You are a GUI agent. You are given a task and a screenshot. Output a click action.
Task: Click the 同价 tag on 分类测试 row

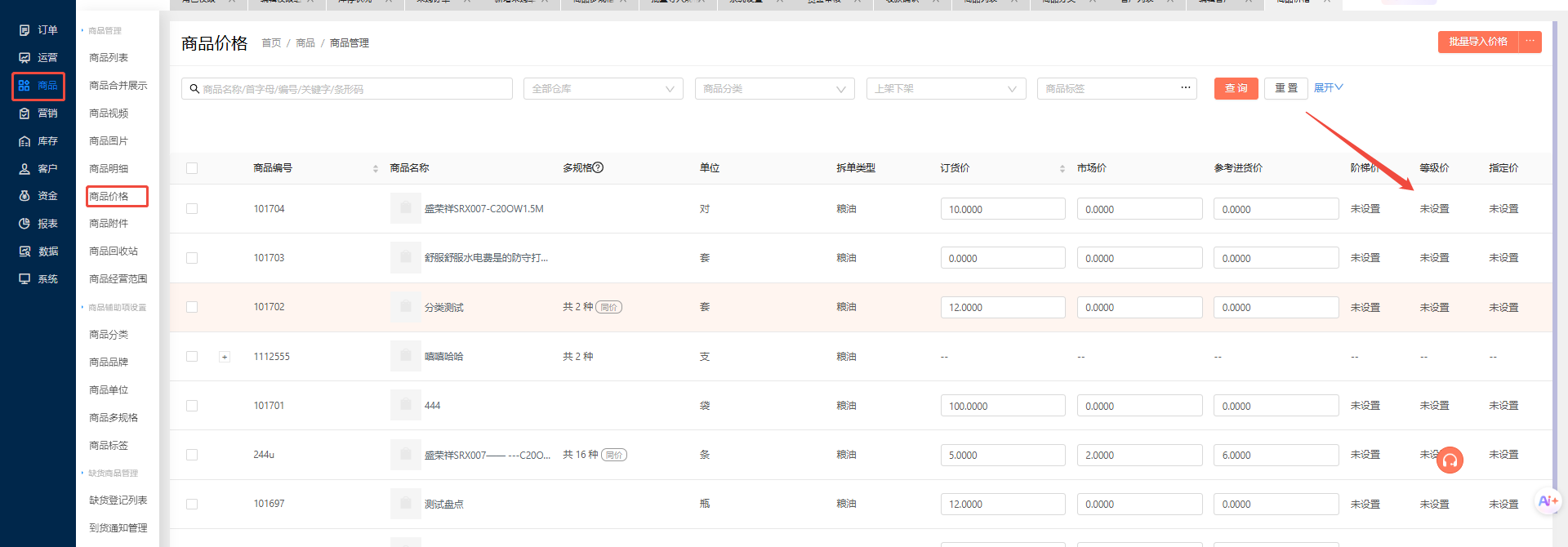coord(609,308)
